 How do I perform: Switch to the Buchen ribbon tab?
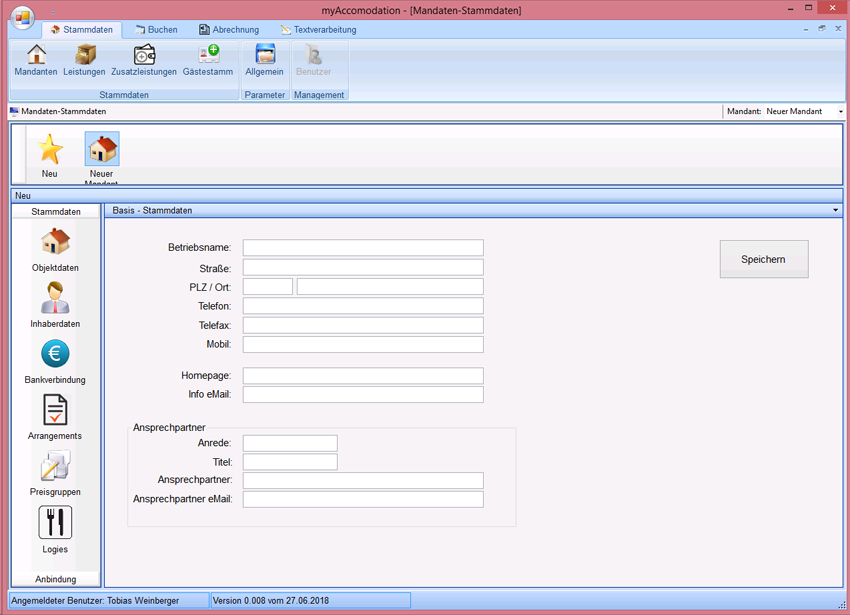click(155, 30)
